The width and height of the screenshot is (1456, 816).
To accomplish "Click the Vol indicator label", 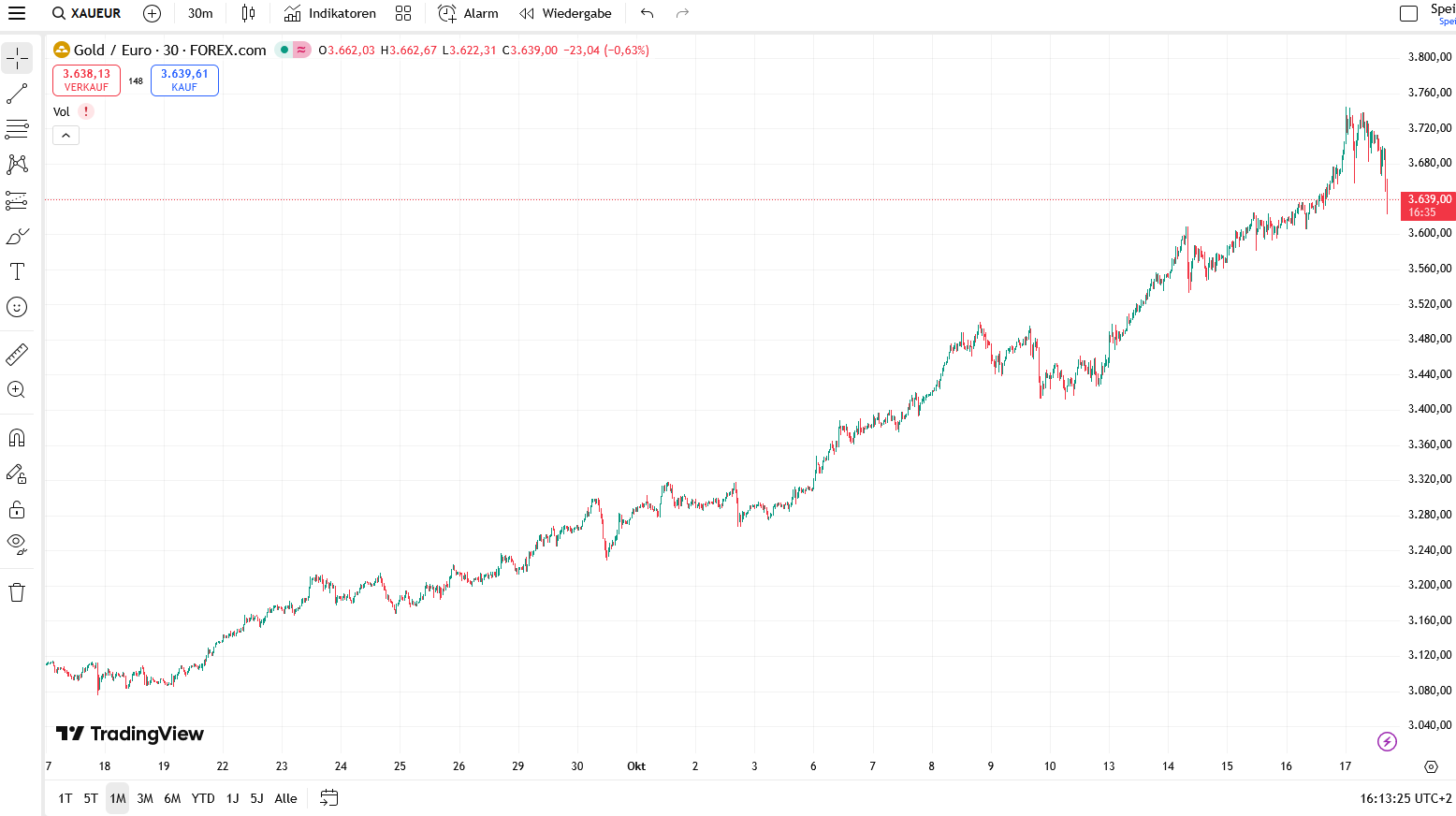I will tap(62, 111).
